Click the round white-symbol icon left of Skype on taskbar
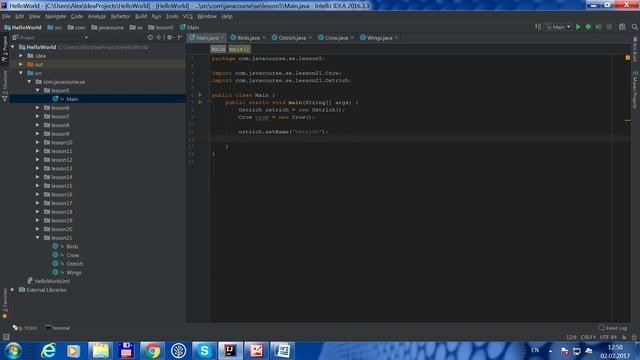 coord(178,351)
